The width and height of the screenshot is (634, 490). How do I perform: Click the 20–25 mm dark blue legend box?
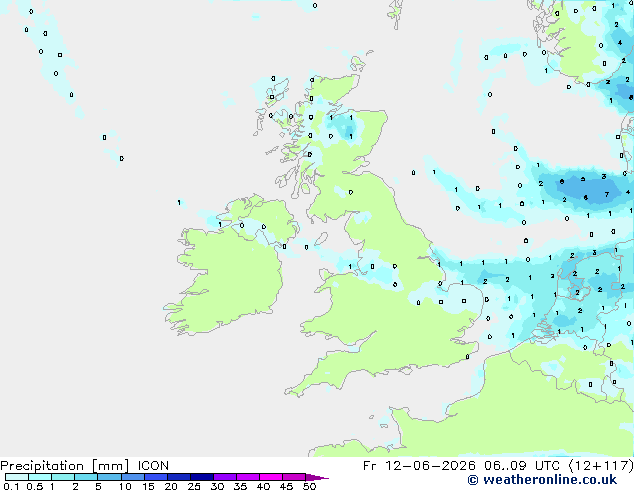click(179, 477)
